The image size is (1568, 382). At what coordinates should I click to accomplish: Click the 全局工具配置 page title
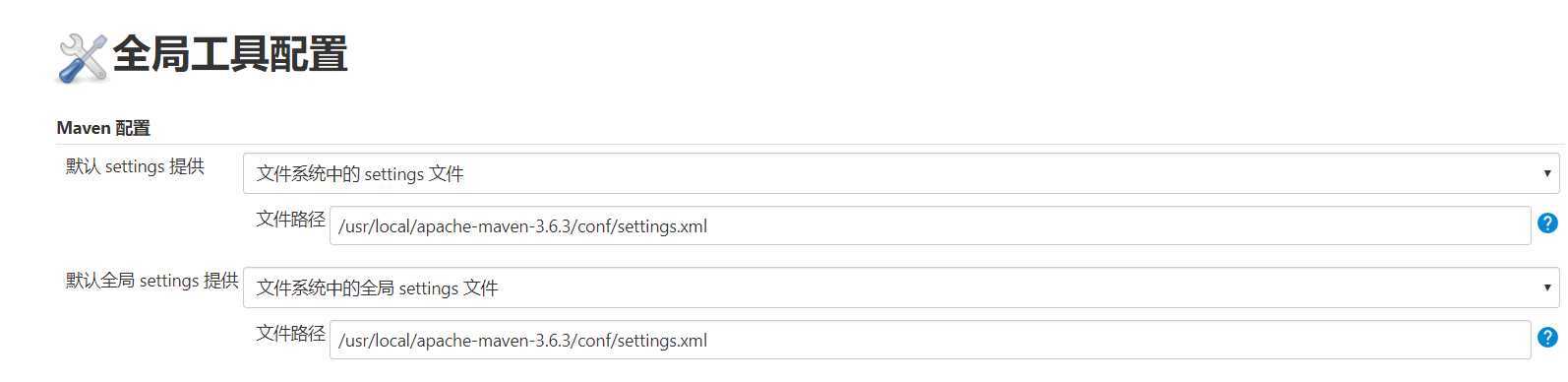pos(229,53)
